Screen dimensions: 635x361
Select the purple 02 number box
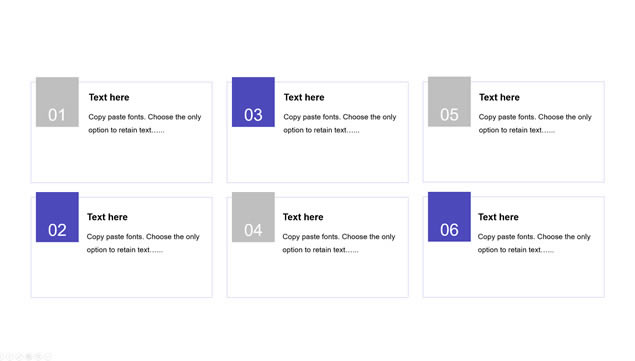[x=57, y=217]
